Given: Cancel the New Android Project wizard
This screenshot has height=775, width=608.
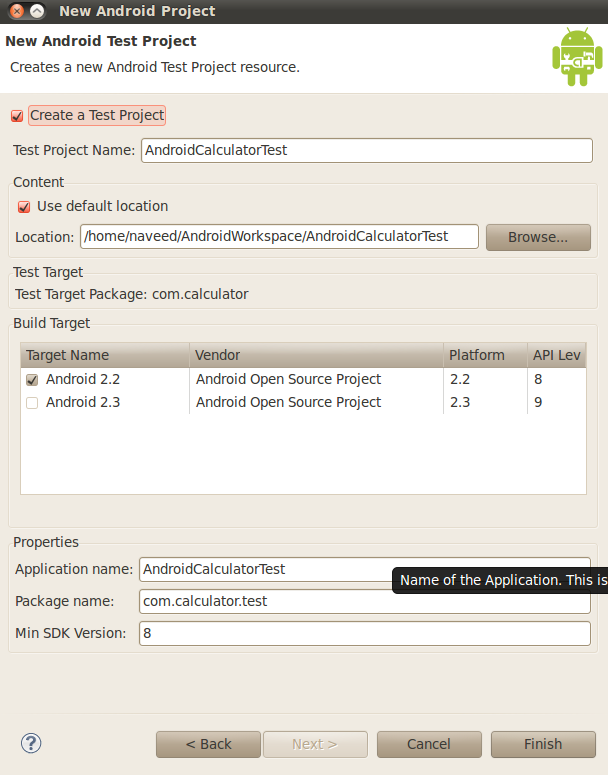Looking at the screenshot, I should (428, 744).
